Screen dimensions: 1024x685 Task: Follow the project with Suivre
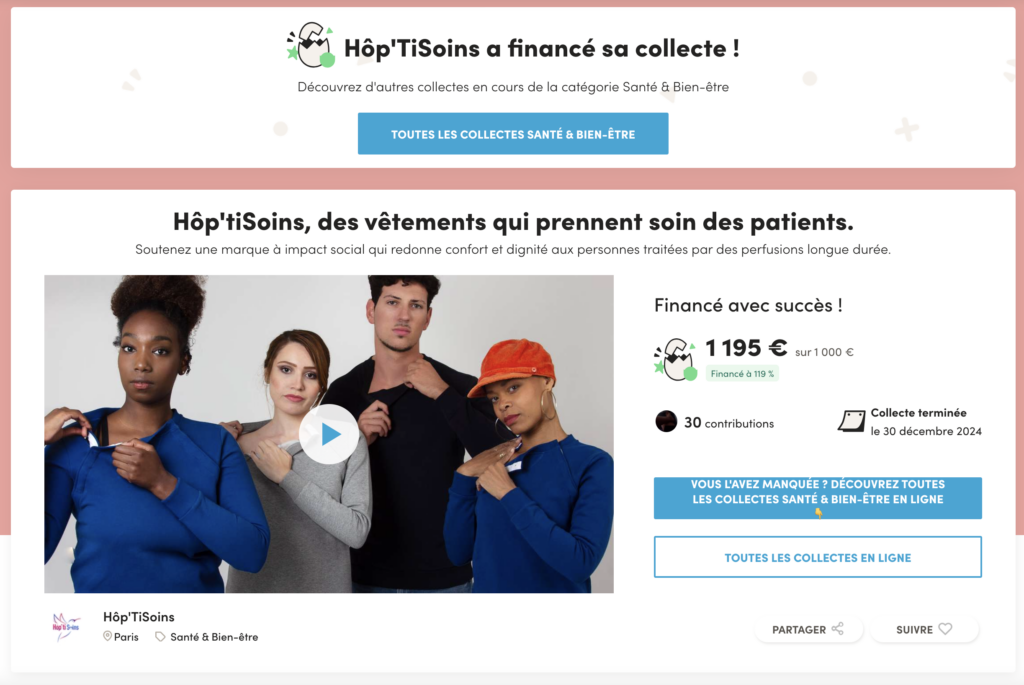coord(924,629)
